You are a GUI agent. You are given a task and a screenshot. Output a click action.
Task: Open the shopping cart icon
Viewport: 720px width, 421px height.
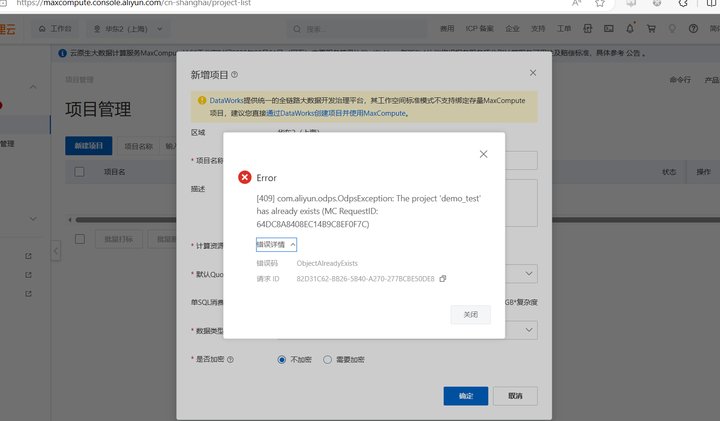point(651,28)
